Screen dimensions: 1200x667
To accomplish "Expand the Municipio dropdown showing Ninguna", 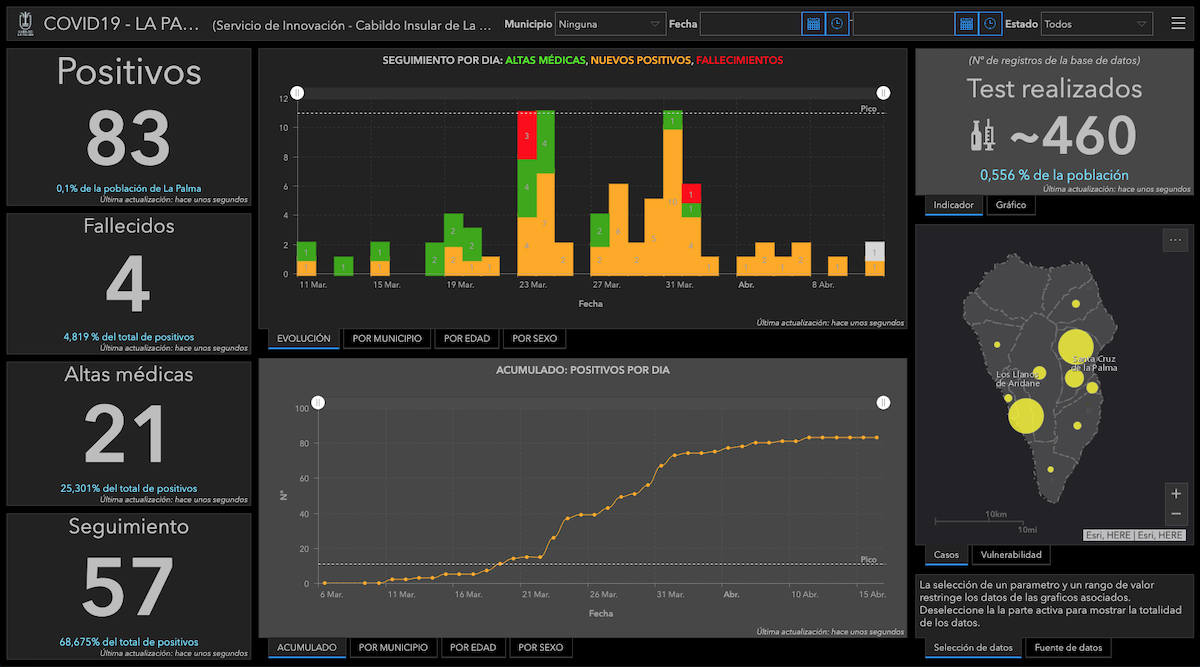I will point(609,23).
